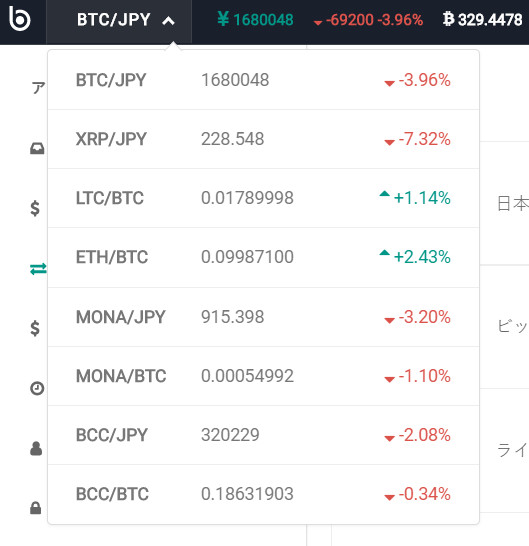
Task: Click the padlock security sidebar icon
Action: 36,508
